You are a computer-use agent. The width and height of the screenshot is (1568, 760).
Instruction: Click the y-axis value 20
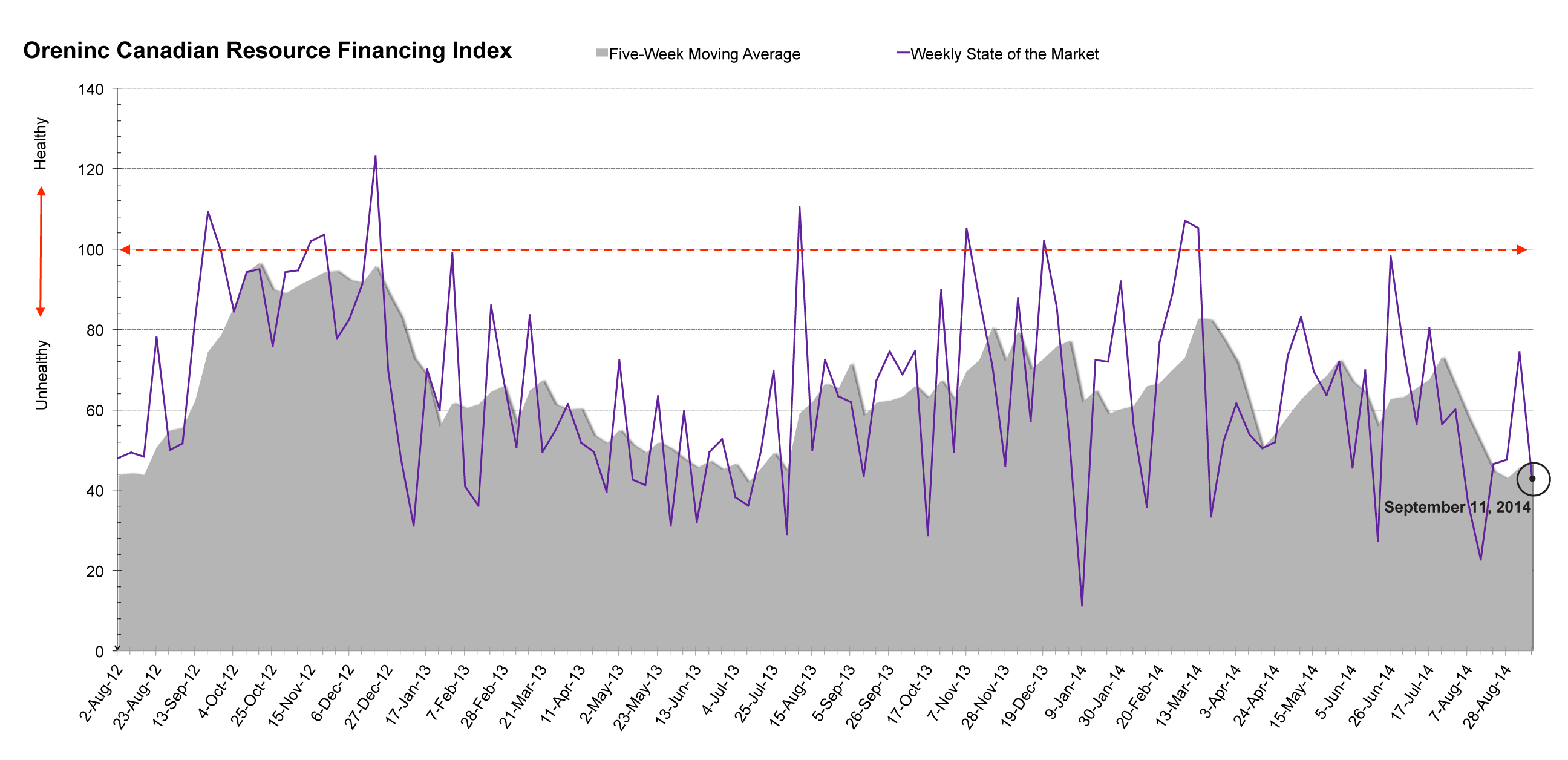[x=95, y=571]
